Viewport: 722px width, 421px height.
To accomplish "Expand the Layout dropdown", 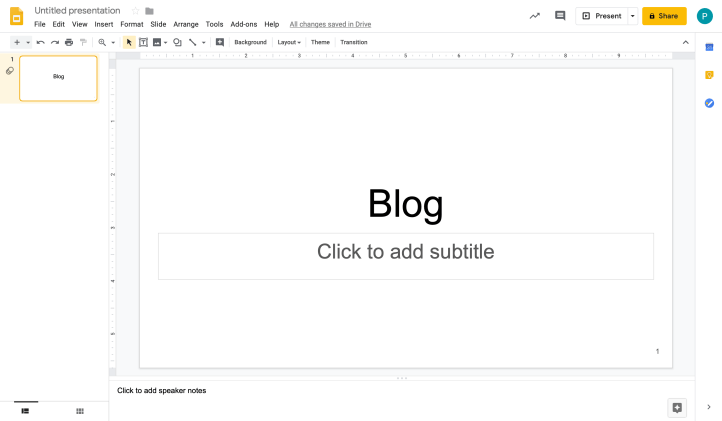I will (289, 42).
